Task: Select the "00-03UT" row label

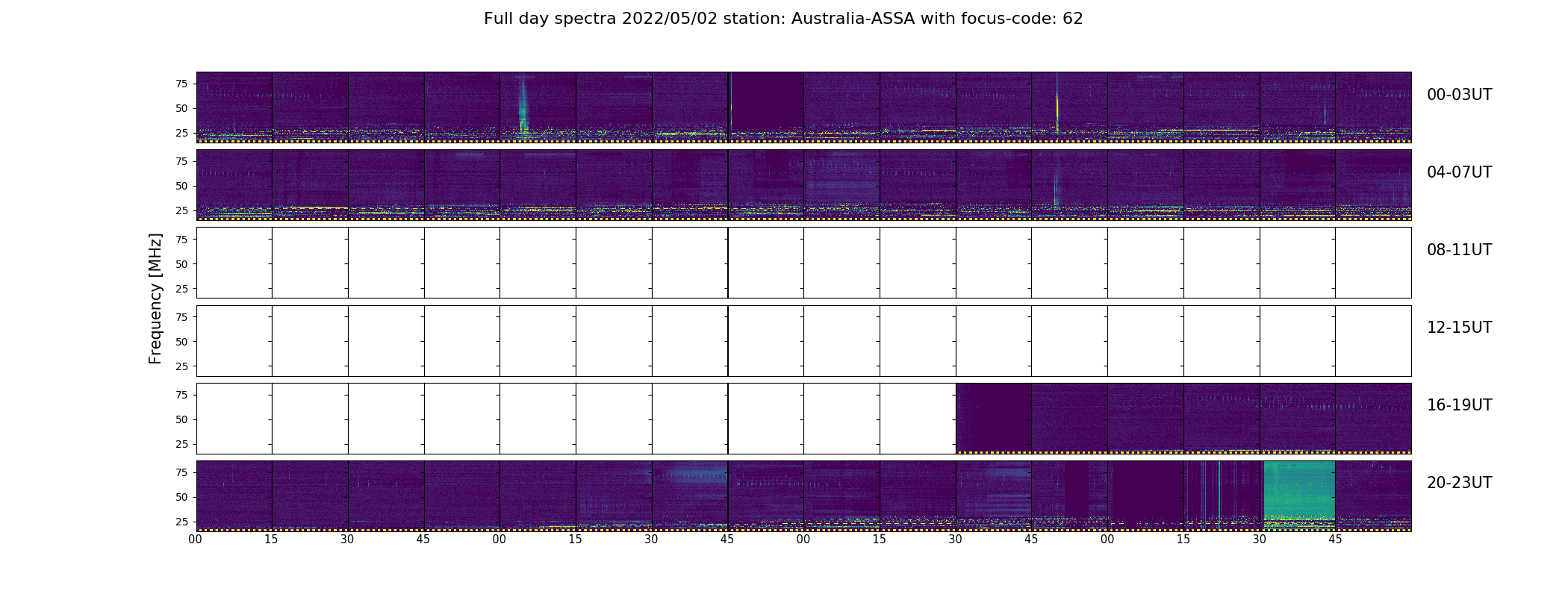Action: click(1459, 95)
